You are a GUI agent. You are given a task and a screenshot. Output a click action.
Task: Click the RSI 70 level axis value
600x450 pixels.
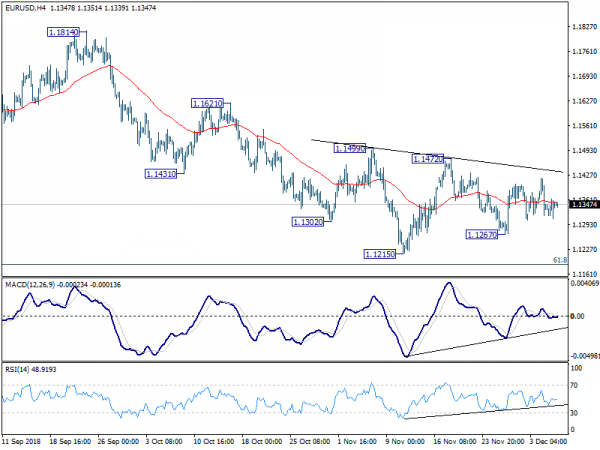[x=575, y=383]
